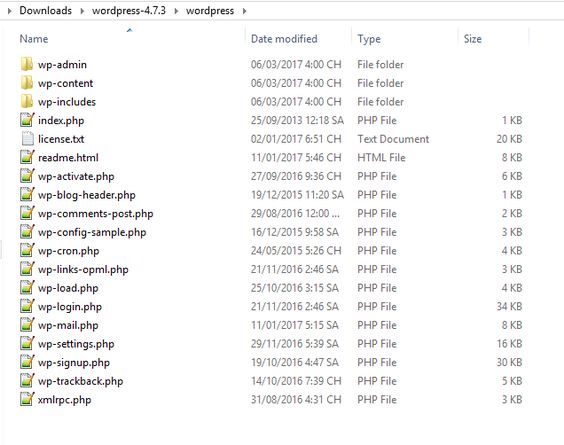This screenshot has width=564, height=445.
Task: Select the xmlrpc.php file name
Action: [x=64, y=400]
